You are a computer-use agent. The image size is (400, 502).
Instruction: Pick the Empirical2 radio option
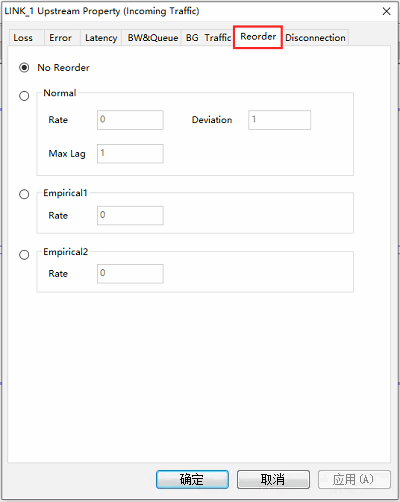pos(24,255)
